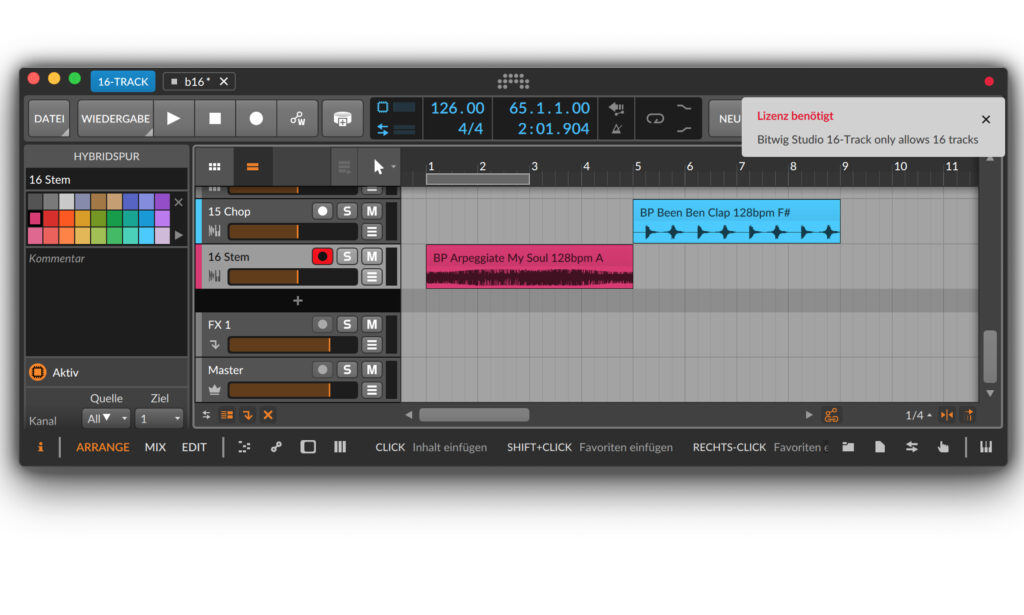The width and height of the screenshot is (1024, 615).
Task: Open the WIEDERGABE menu
Action: pyautogui.click(x=116, y=118)
